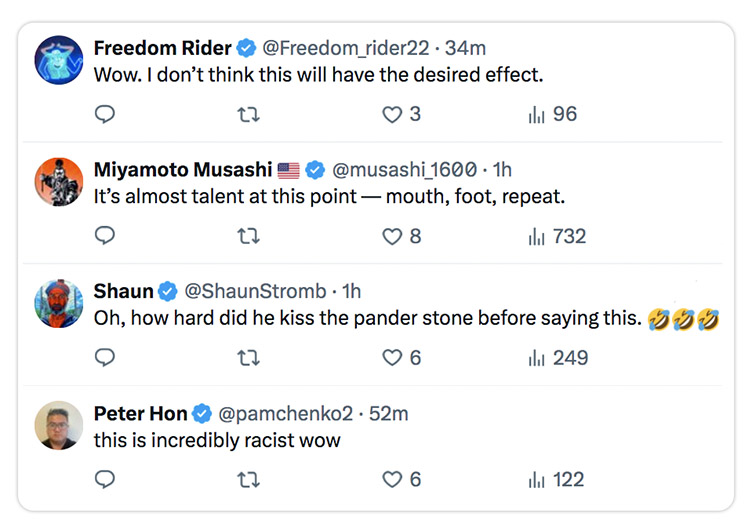Reply to Peter Hon's tweet
This screenshot has width=745, height=524.
point(105,480)
